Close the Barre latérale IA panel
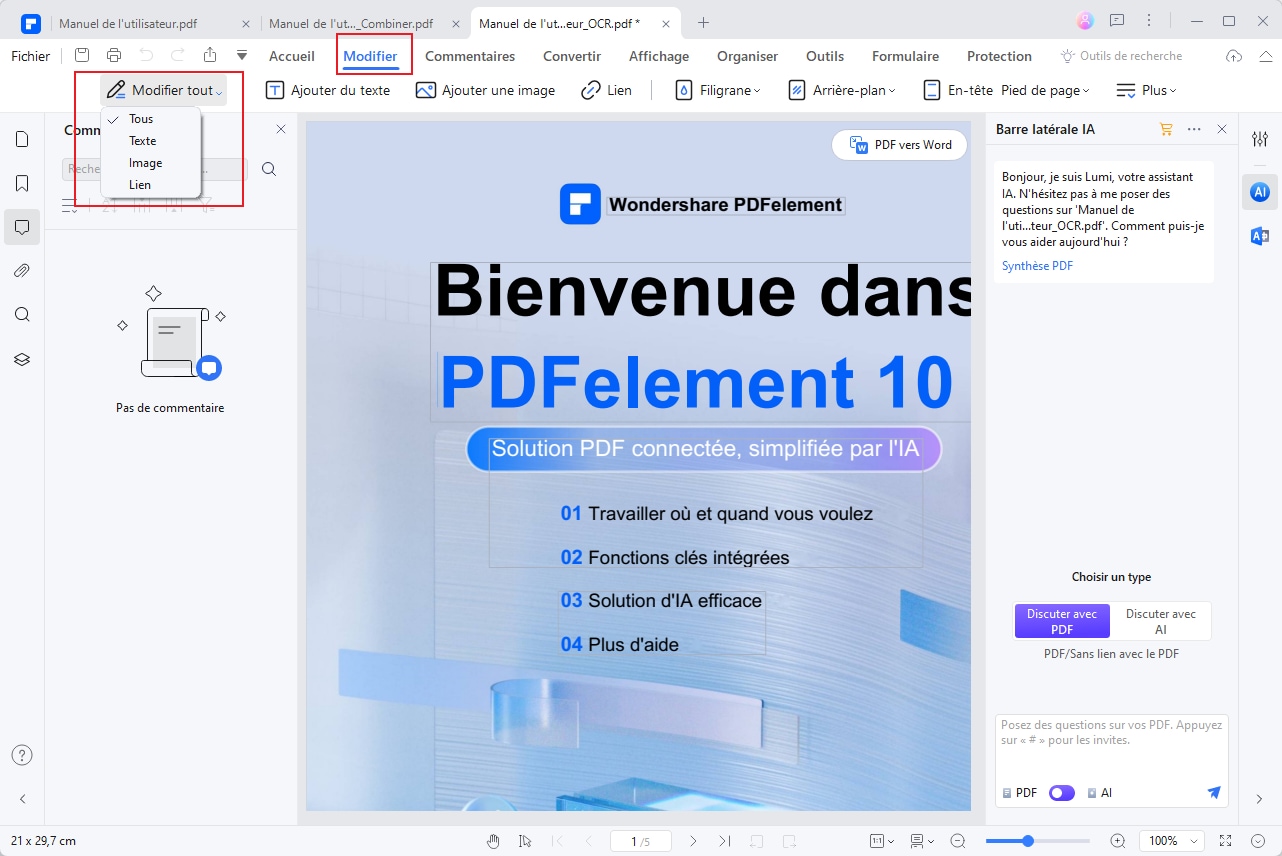1282x856 pixels. [1222, 129]
